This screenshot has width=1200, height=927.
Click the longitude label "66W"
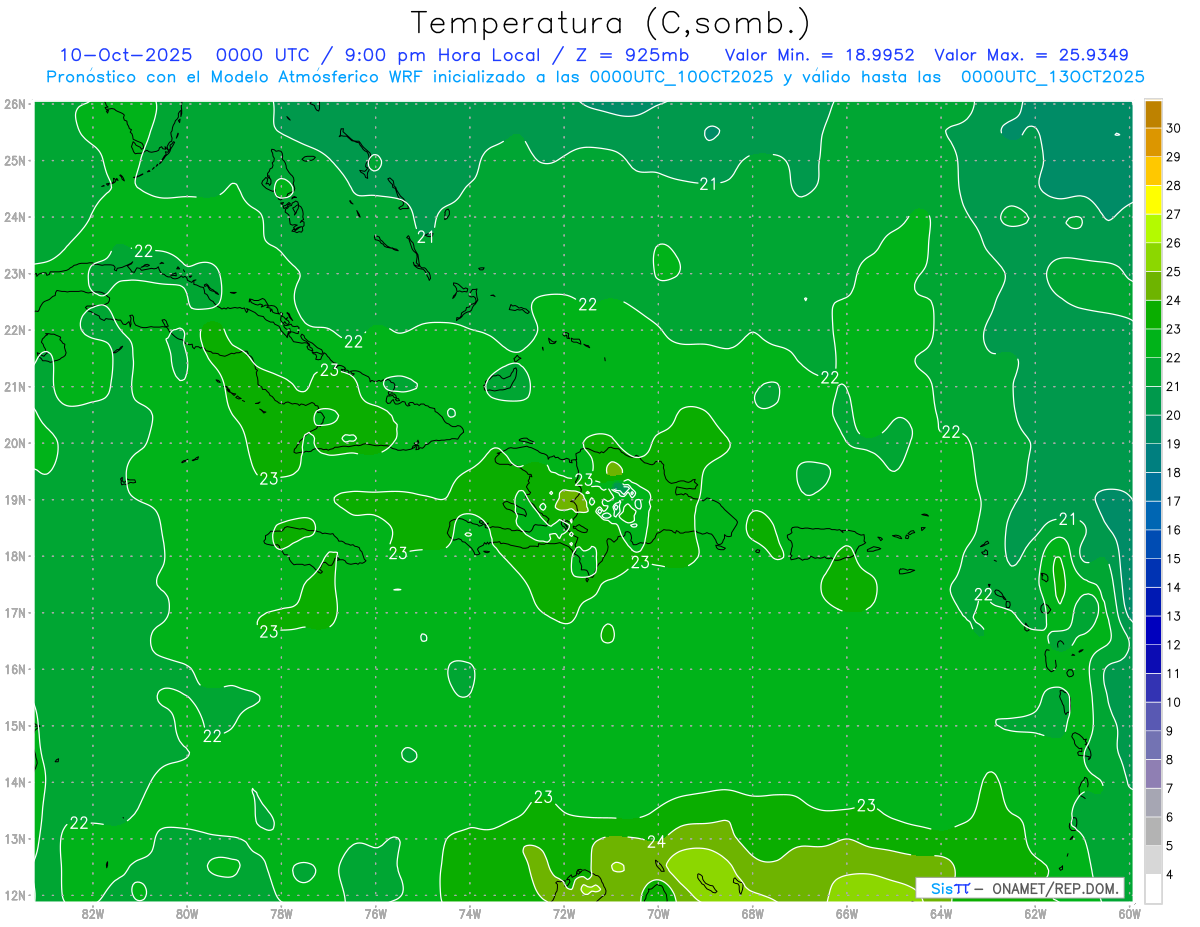(x=847, y=912)
